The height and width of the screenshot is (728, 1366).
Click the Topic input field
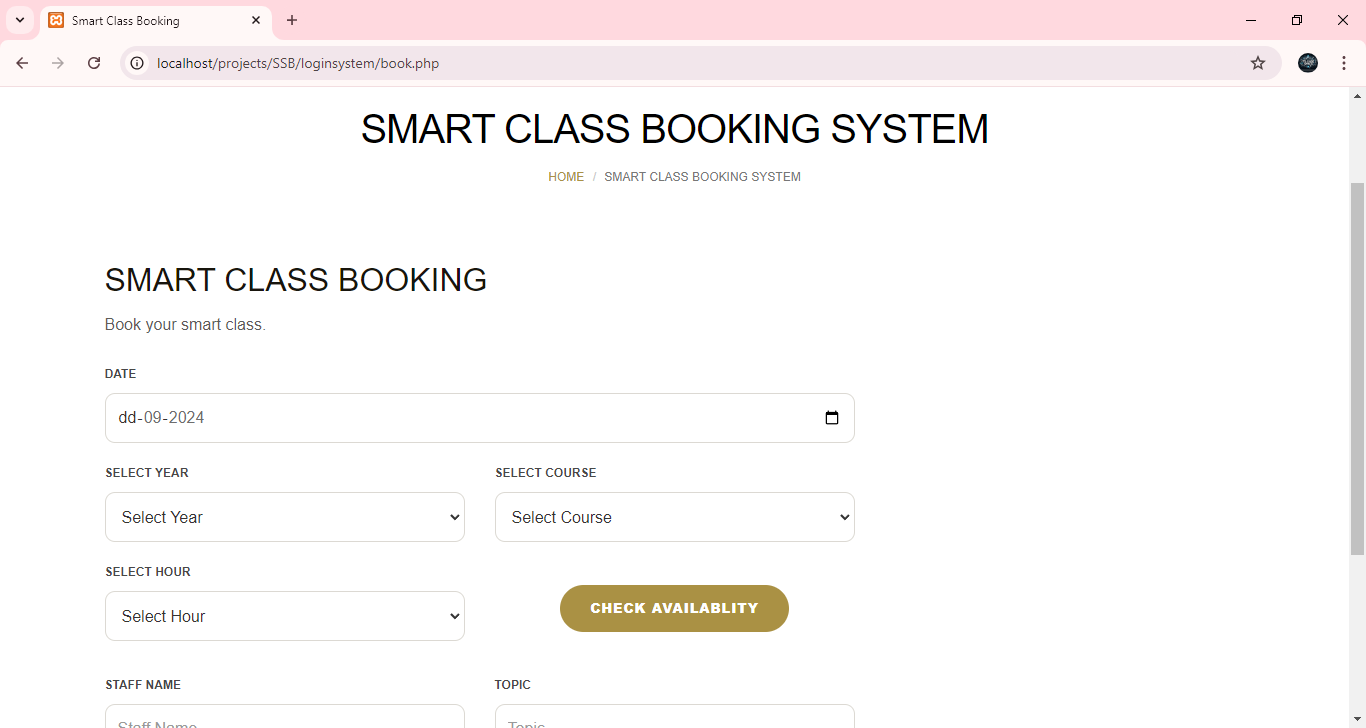pos(674,720)
